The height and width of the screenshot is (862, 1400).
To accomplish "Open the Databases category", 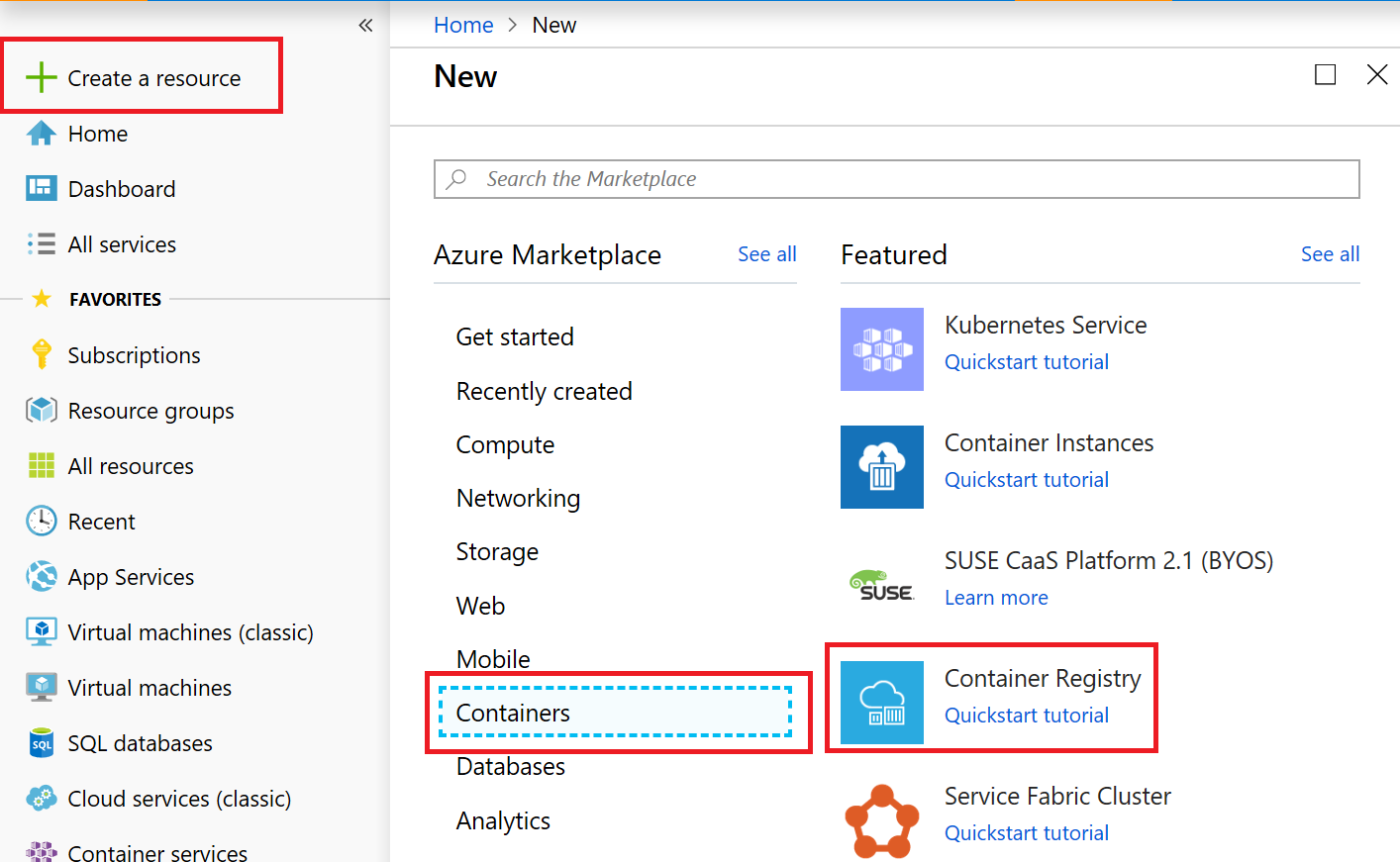I will [x=510, y=766].
